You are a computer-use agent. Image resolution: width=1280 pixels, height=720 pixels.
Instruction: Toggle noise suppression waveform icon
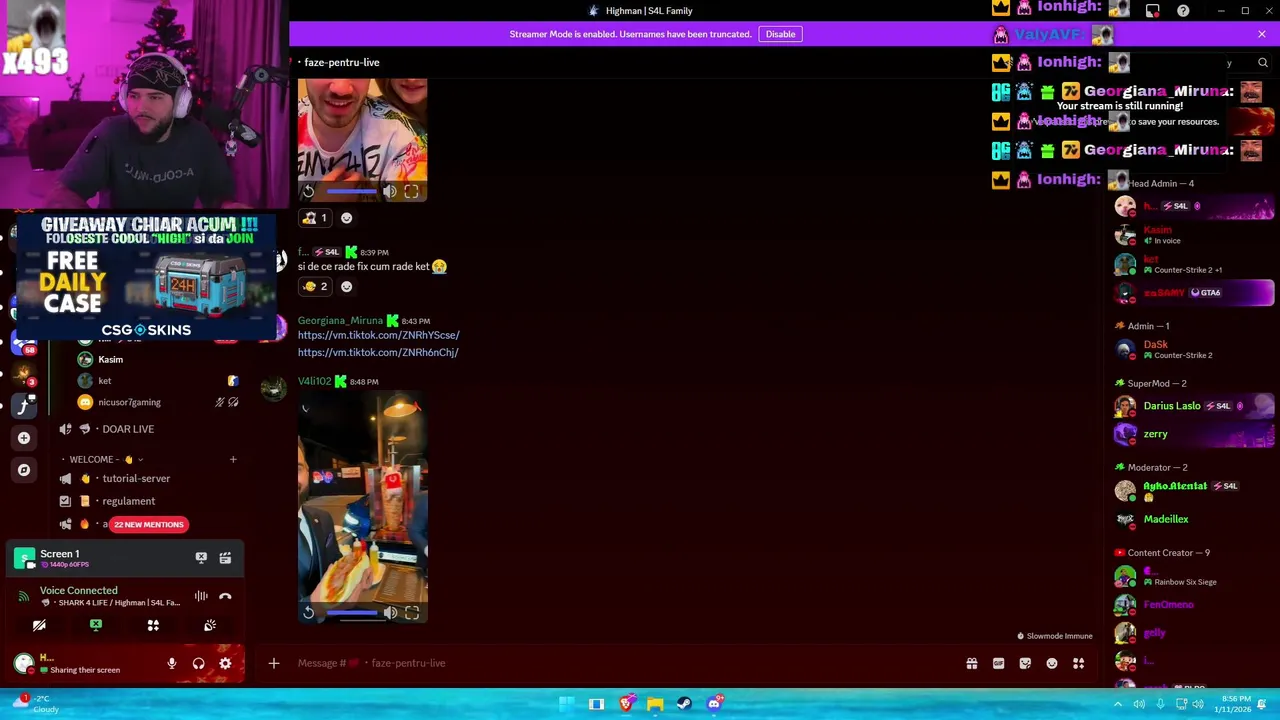tap(201, 596)
